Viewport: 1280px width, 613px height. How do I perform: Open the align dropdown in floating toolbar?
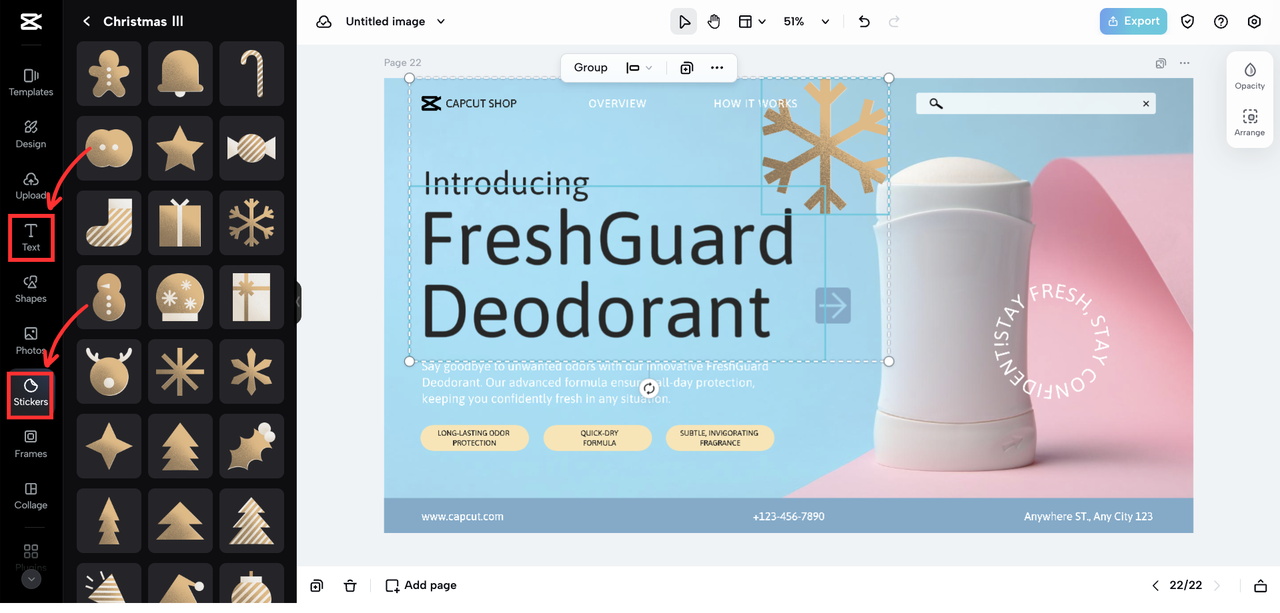[639, 67]
